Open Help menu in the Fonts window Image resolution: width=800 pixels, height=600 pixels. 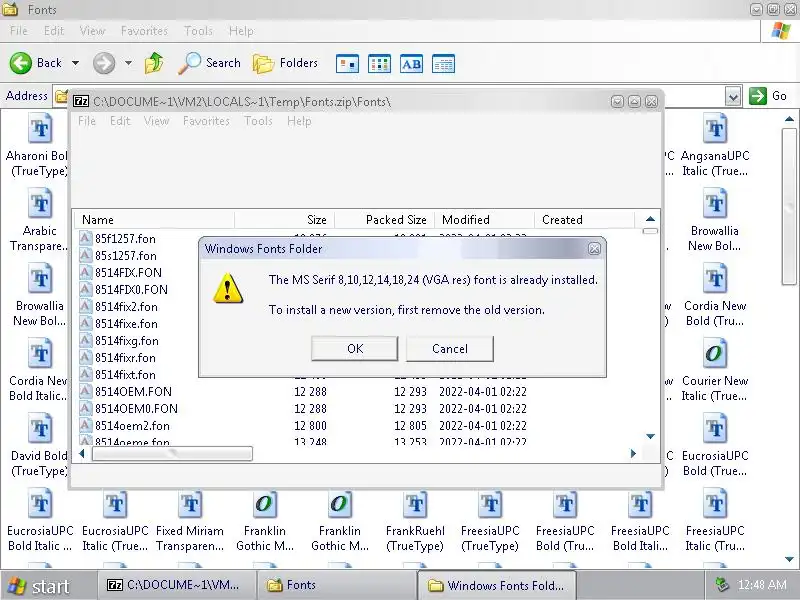tap(241, 31)
